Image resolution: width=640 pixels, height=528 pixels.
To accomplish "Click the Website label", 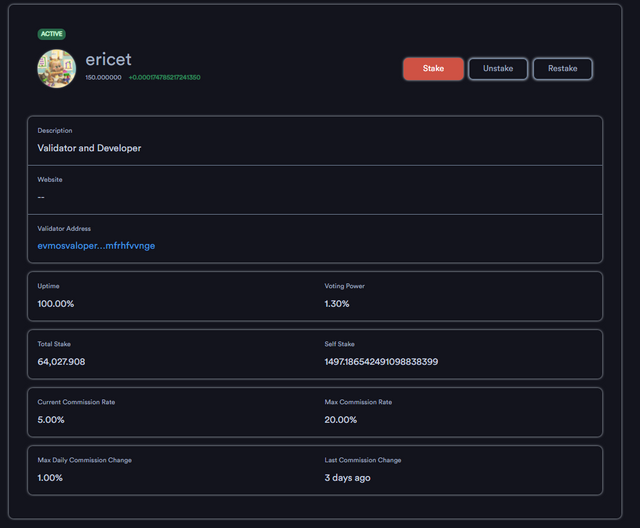I will coord(50,180).
